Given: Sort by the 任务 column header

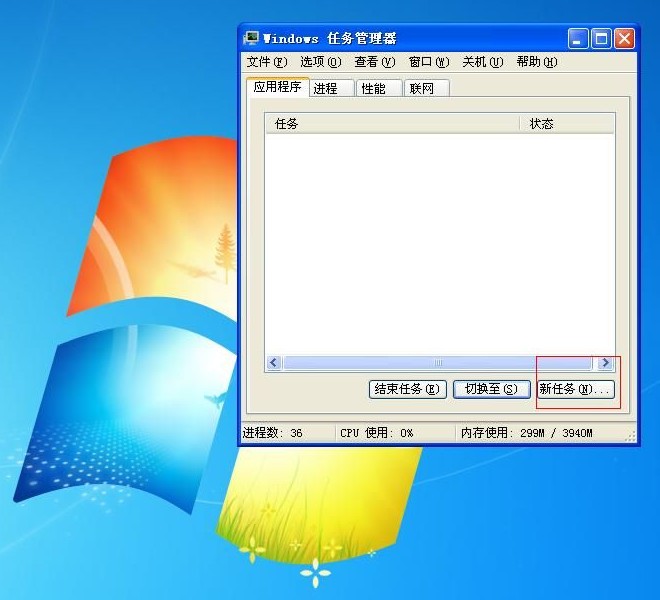Looking at the screenshot, I should pyautogui.click(x=390, y=124).
